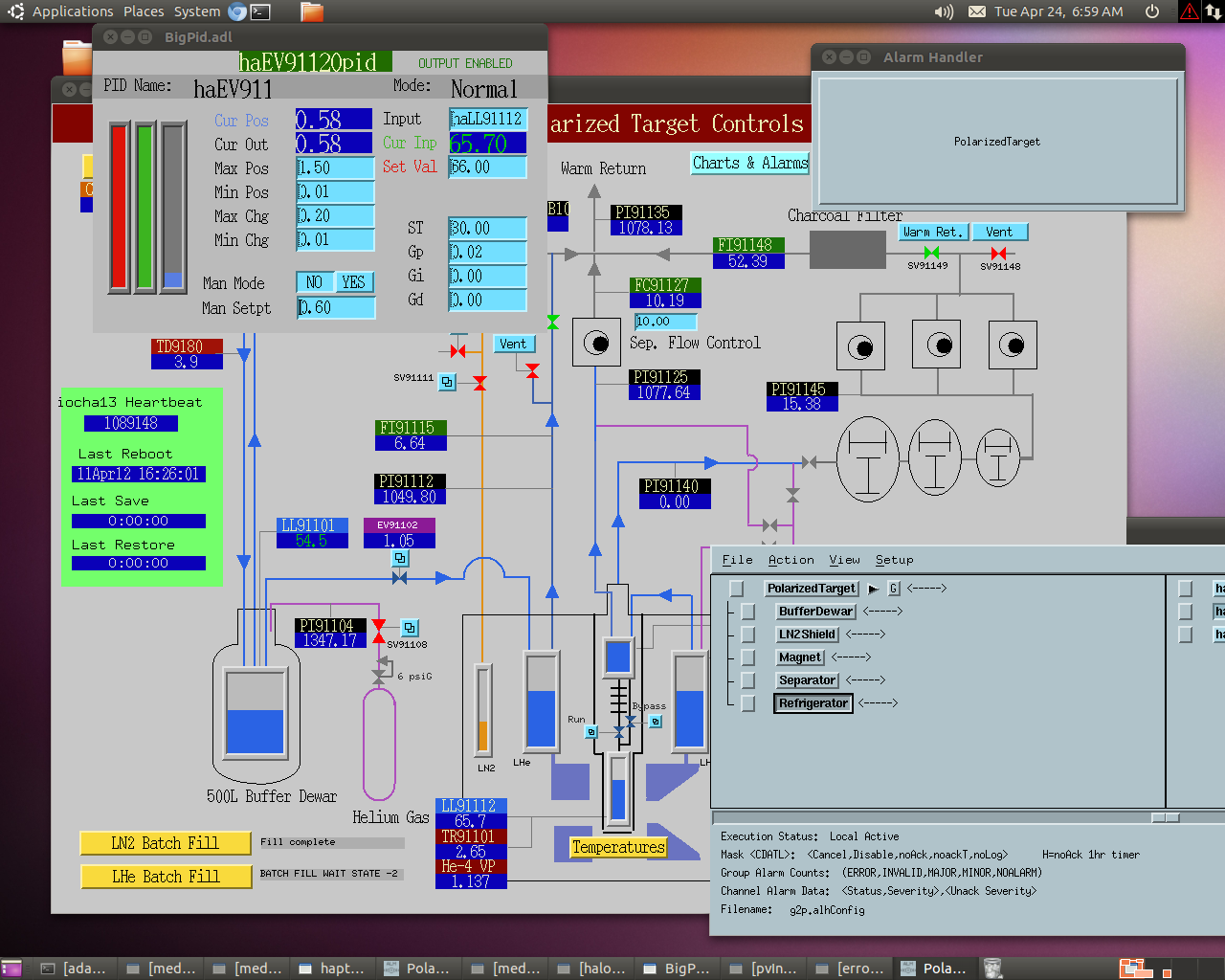Open the mail indicator in the top panel

pyautogui.click(x=977, y=11)
